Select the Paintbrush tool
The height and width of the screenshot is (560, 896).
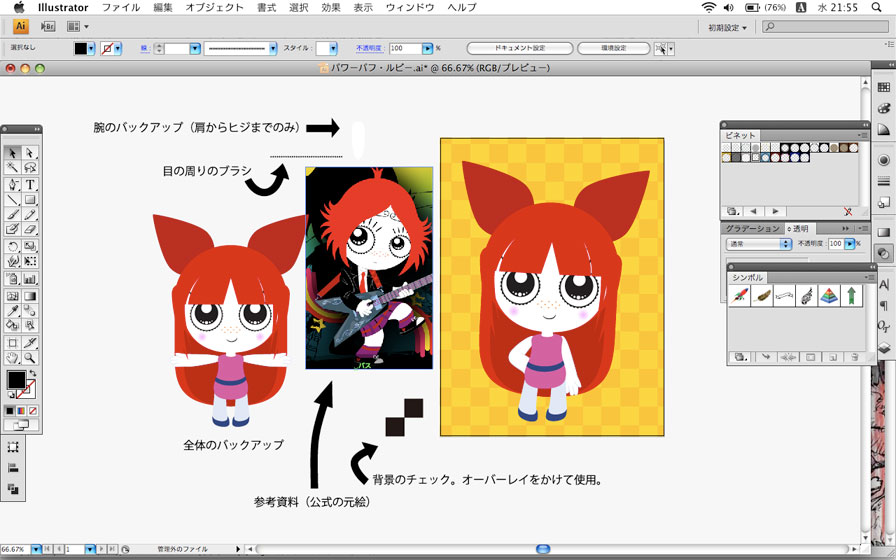pyautogui.click(x=12, y=214)
